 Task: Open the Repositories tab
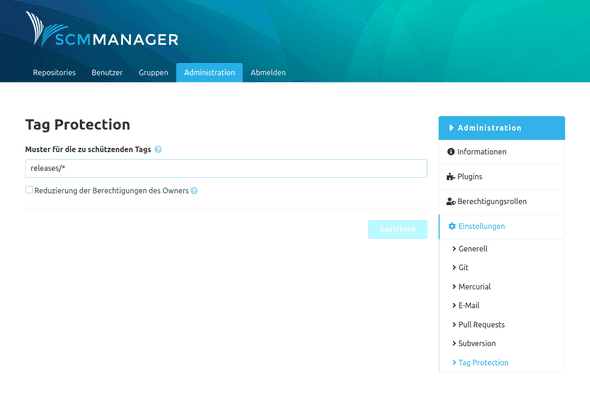(54, 73)
